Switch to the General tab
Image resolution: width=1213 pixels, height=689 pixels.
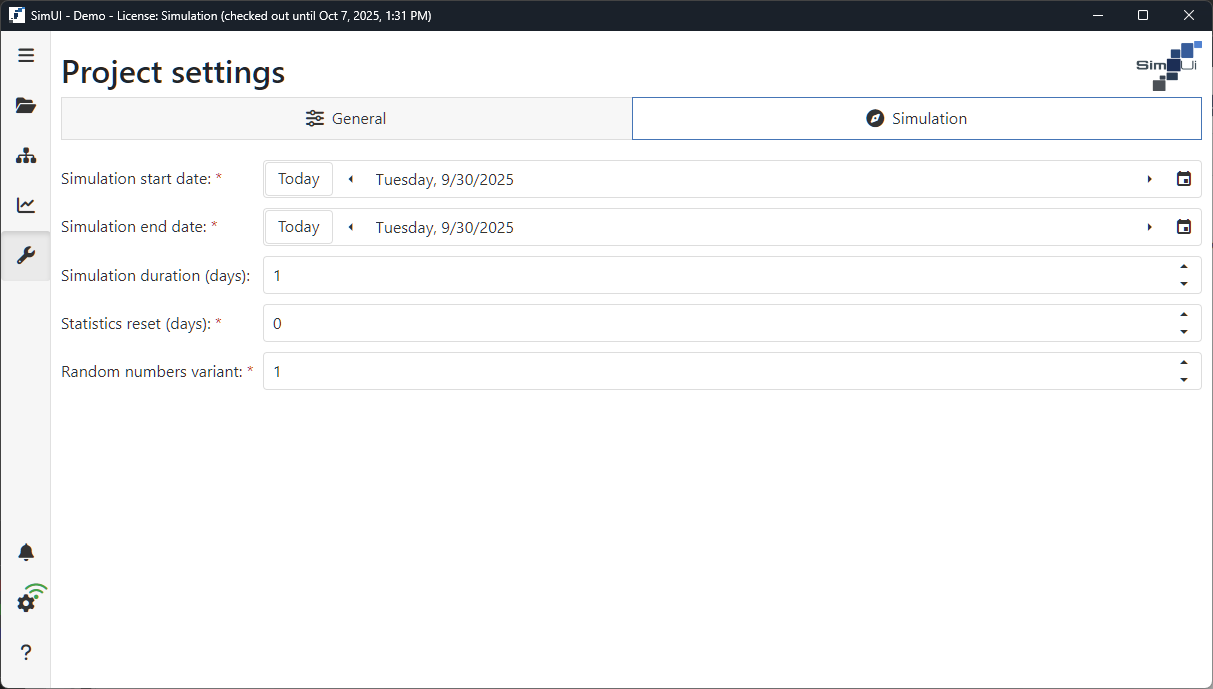pyautogui.click(x=346, y=119)
